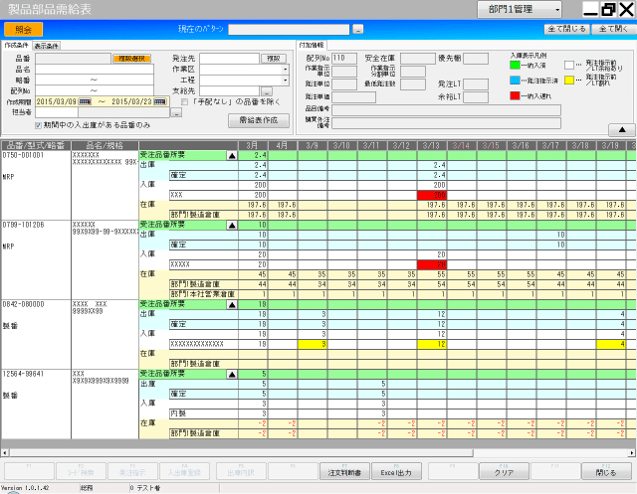Collapse the 0T99-101206 item row triangle
The image size is (637, 494).
pyautogui.click(x=233, y=225)
